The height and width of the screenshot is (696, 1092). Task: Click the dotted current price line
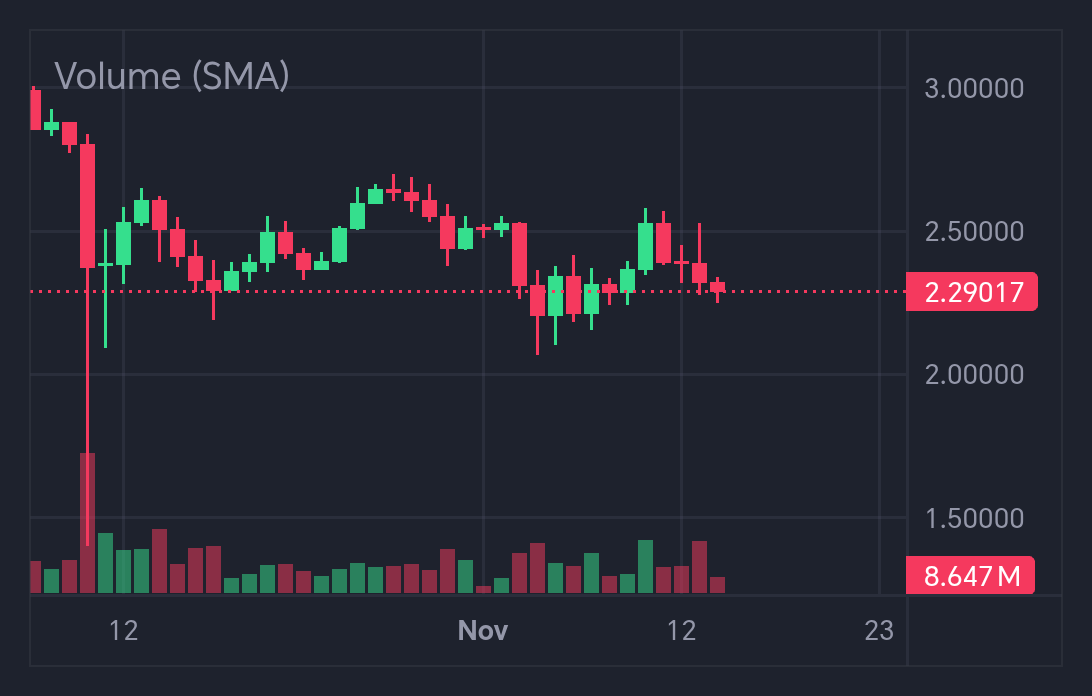[x=800, y=292]
